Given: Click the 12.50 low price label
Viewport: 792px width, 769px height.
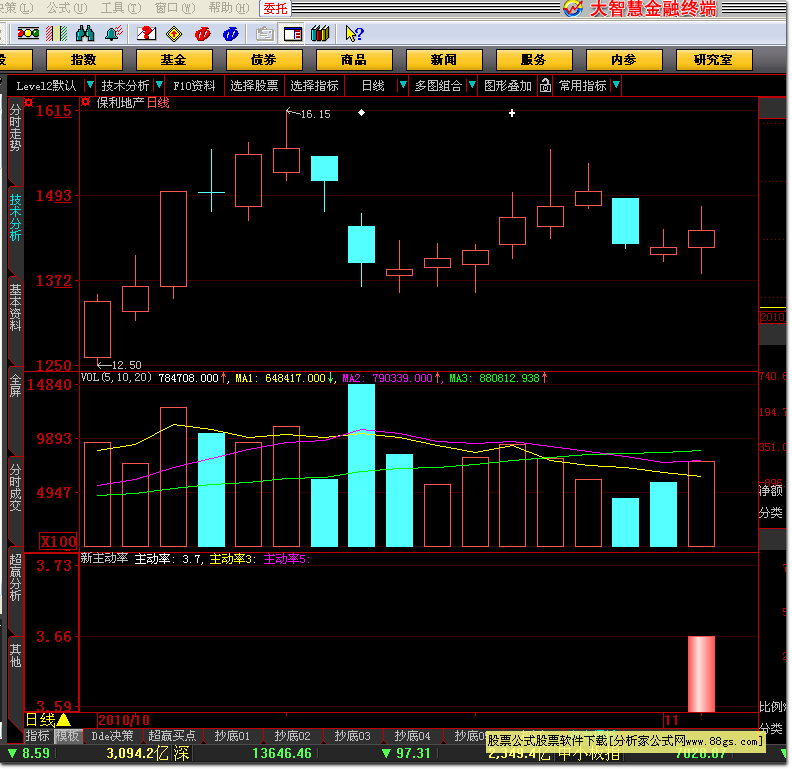Looking at the screenshot, I should (x=126, y=365).
